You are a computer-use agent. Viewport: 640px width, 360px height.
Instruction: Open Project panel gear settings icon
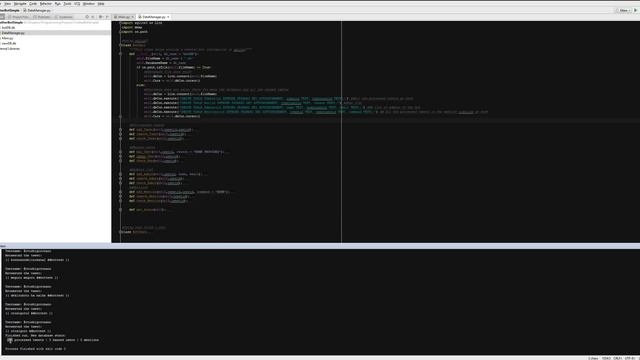click(100, 17)
